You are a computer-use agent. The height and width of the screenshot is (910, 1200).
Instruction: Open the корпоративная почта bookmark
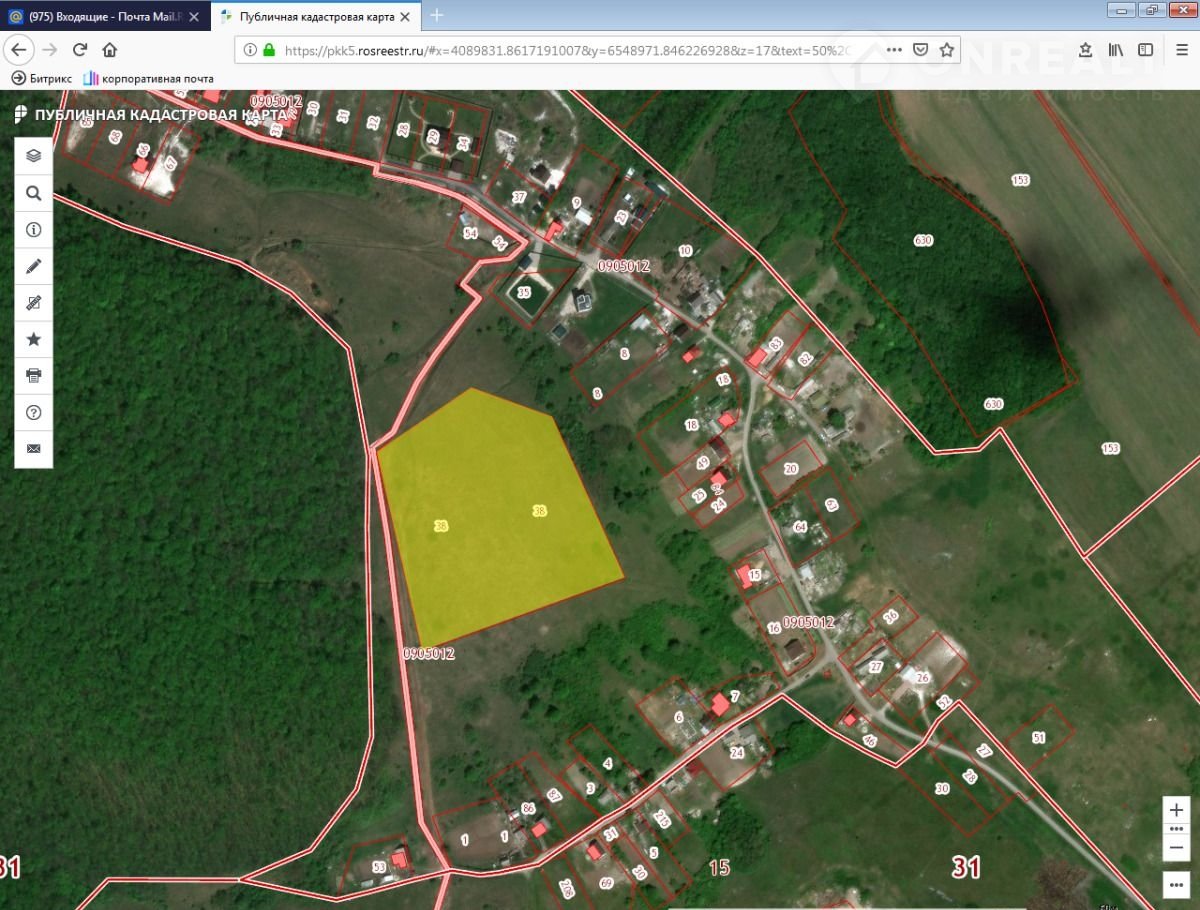[148, 78]
